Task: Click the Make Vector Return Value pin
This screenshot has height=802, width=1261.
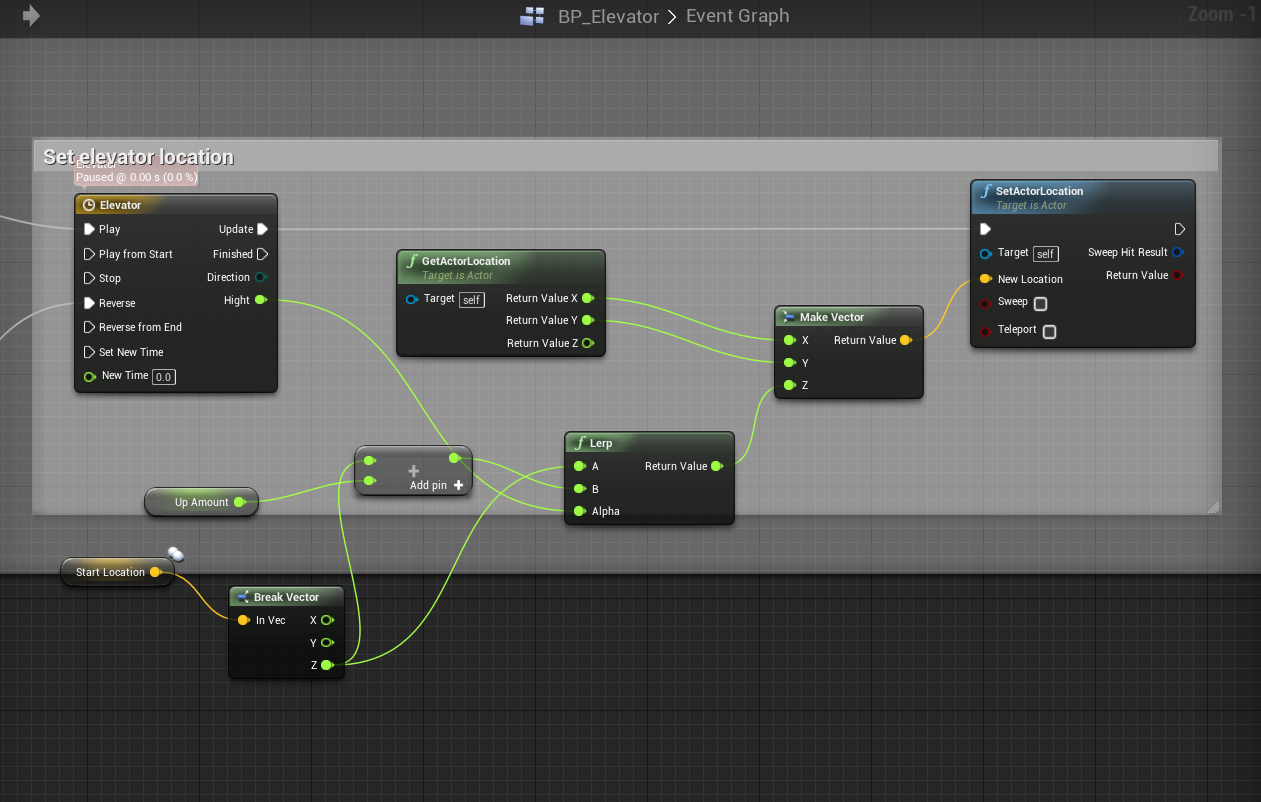Action: pyautogui.click(x=905, y=340)
